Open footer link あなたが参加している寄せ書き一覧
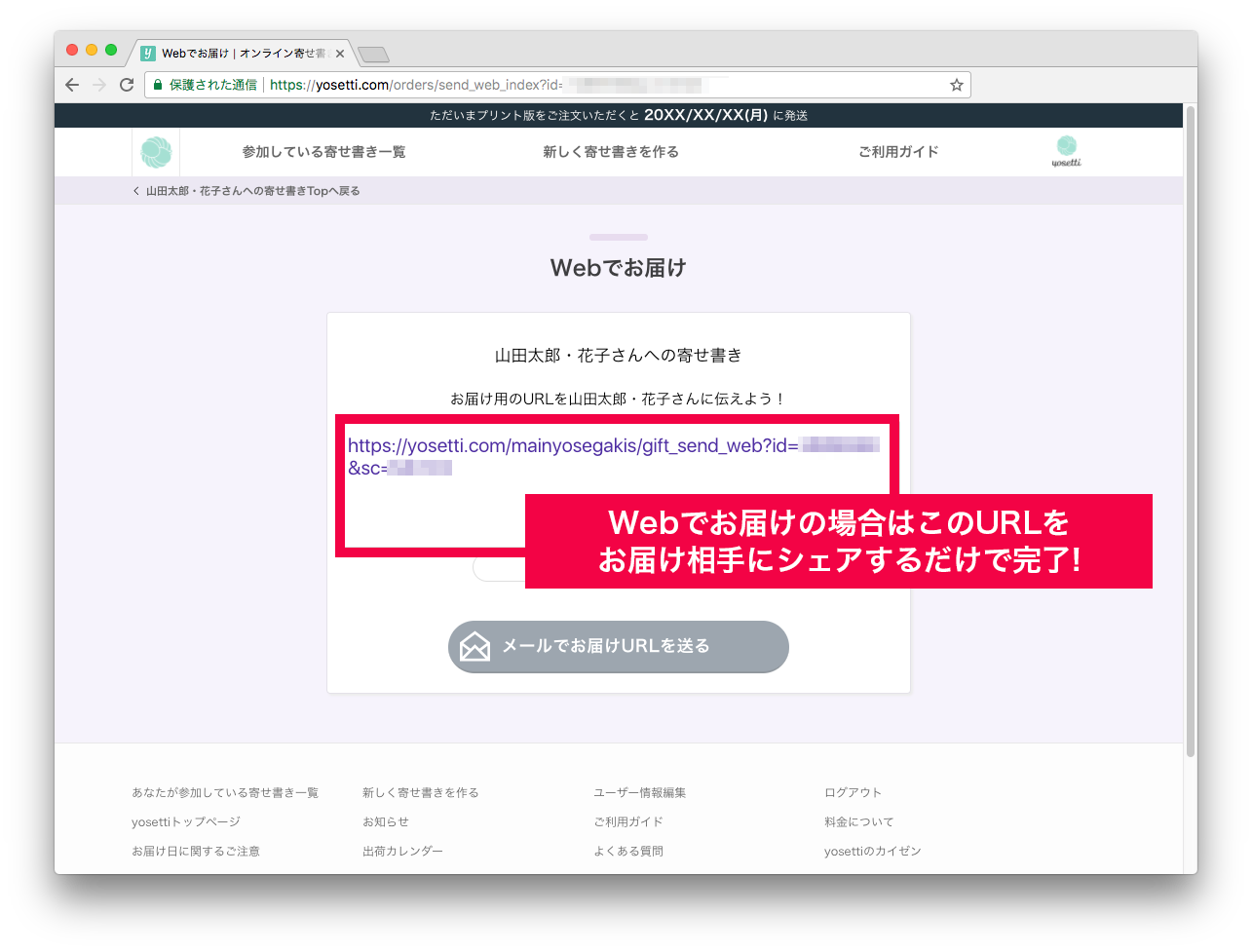The height and width of the screenshot is (952, 1252). [225, 792]
